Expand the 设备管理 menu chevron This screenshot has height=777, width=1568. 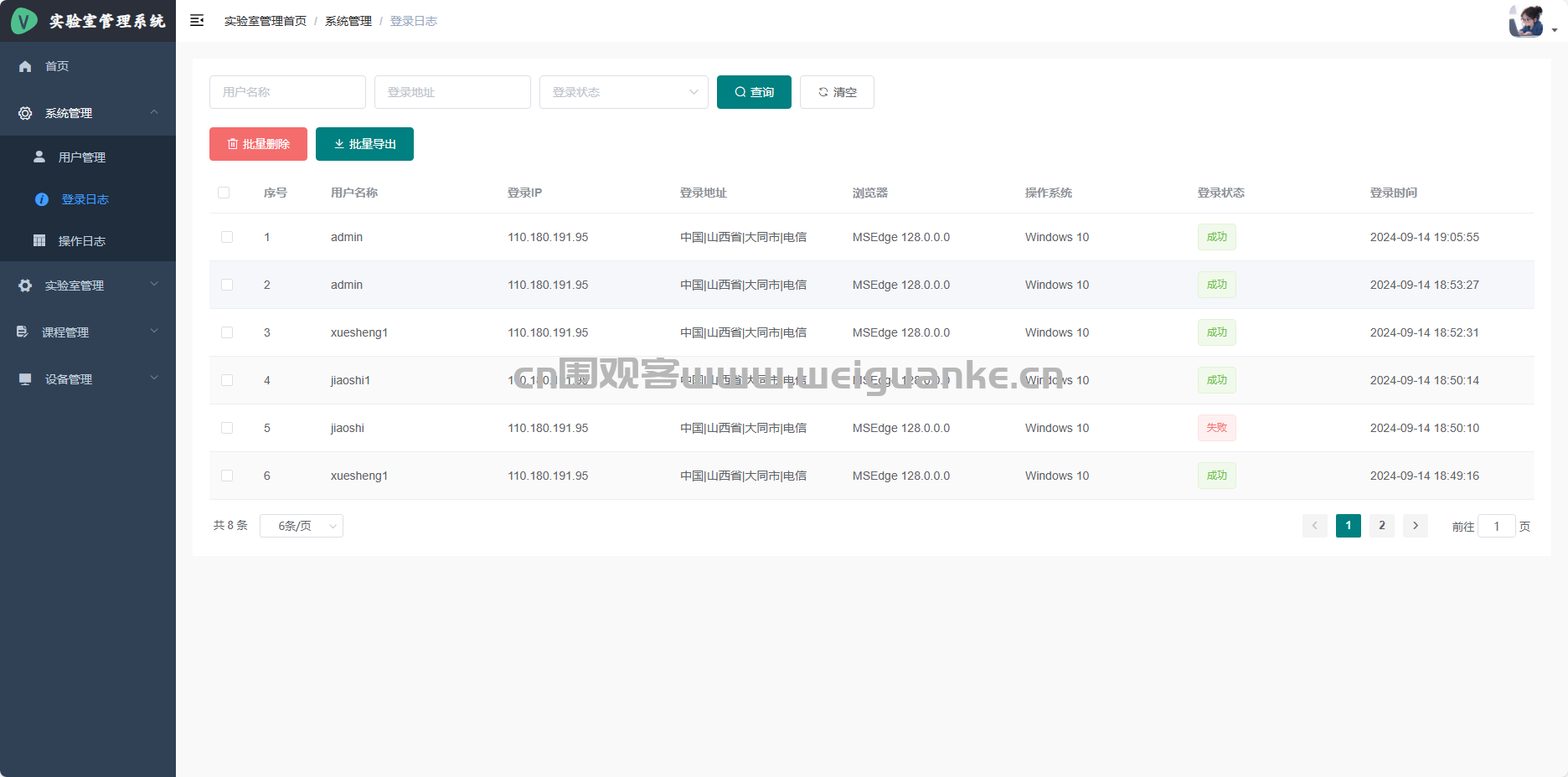[x=154, y=378]
